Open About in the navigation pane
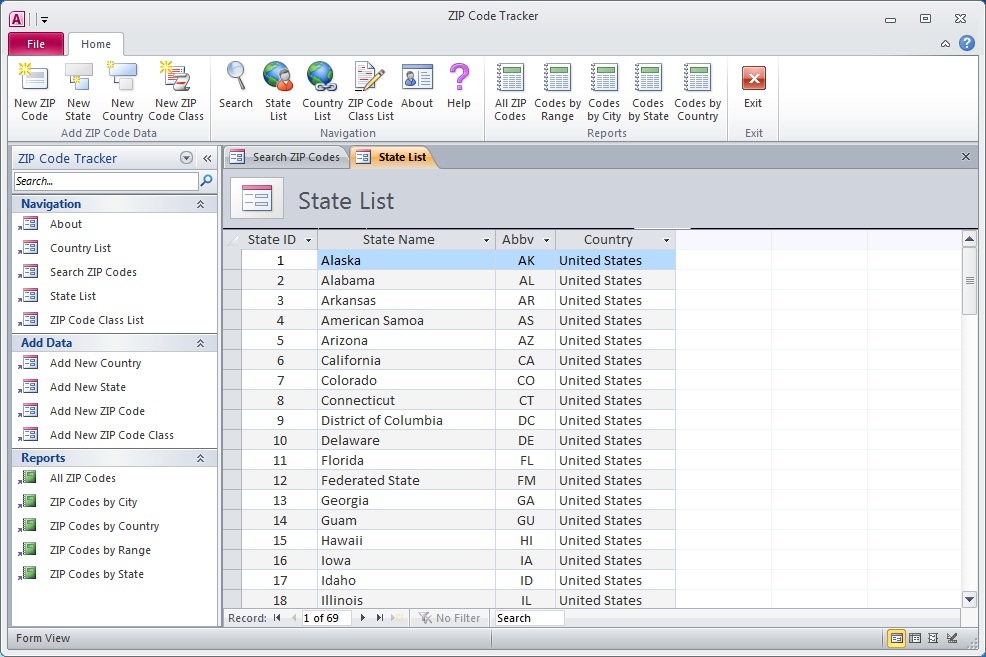Viewport: 986px width, 657px height. tap(65, 224)
